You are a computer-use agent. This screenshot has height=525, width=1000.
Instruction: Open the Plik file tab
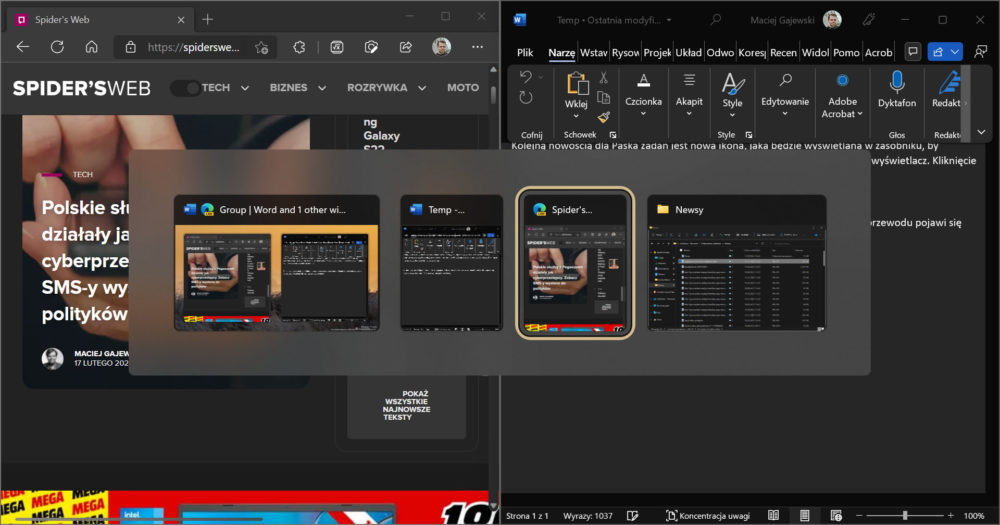point(525,52)
